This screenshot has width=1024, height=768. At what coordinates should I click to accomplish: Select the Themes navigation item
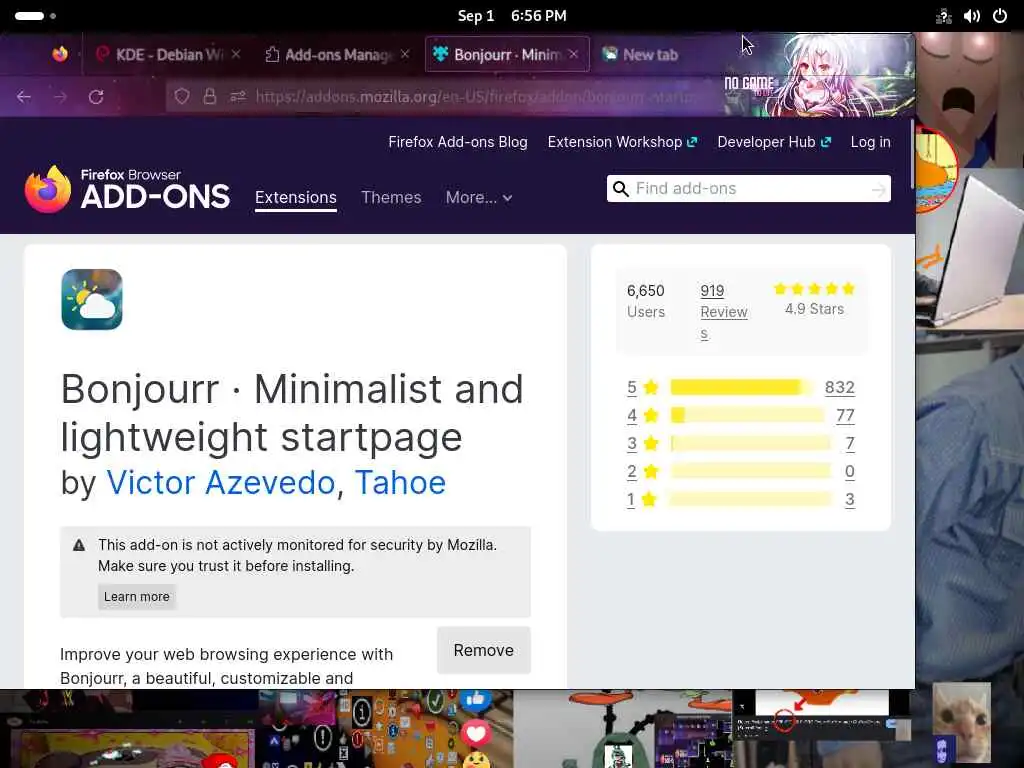(x=391, y=197)
